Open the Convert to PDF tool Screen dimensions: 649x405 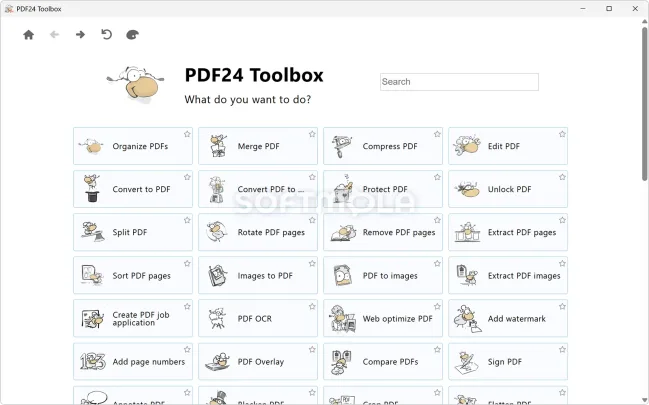(x=133, y=189)
